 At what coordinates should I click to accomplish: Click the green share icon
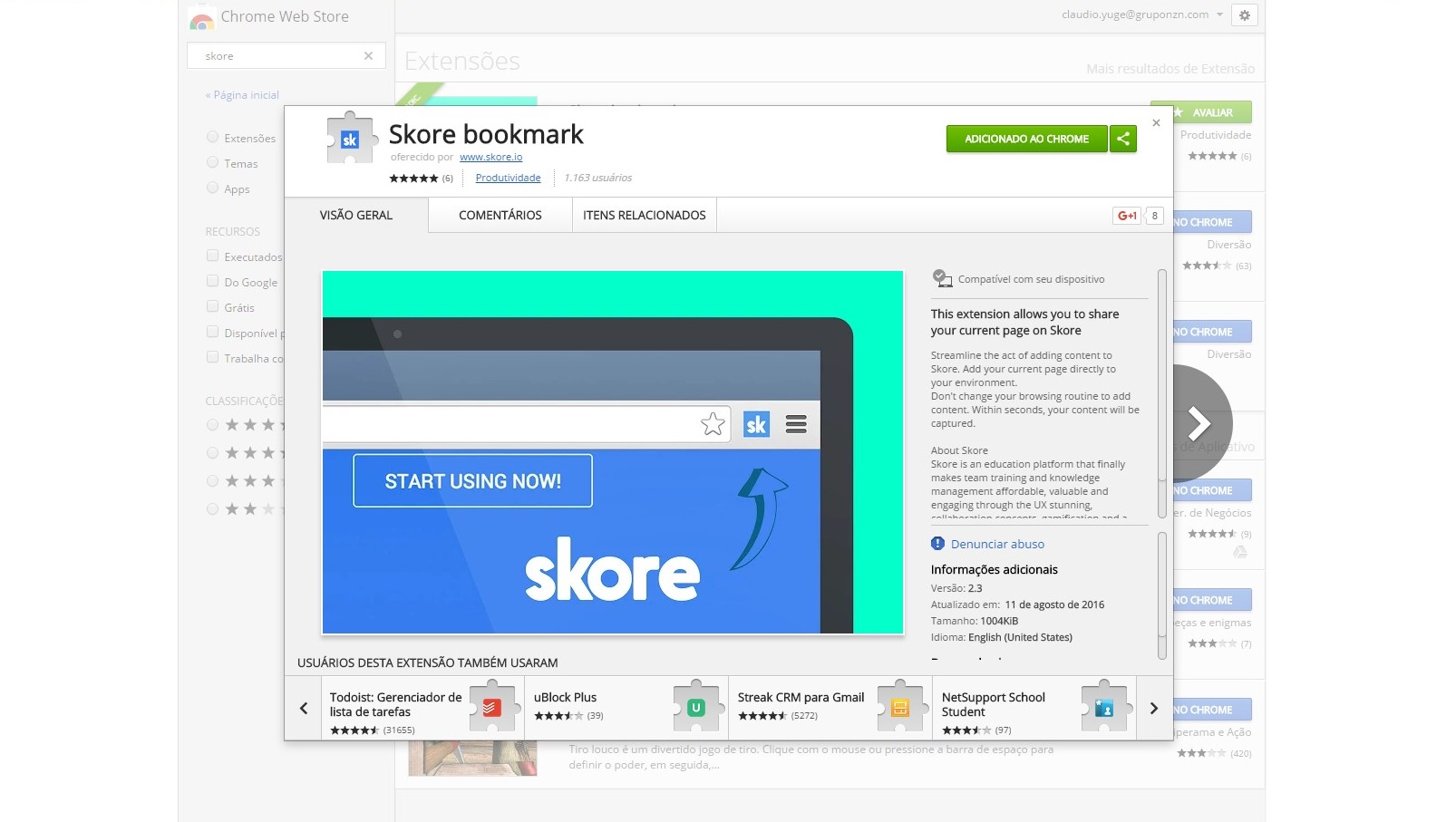1124,139
